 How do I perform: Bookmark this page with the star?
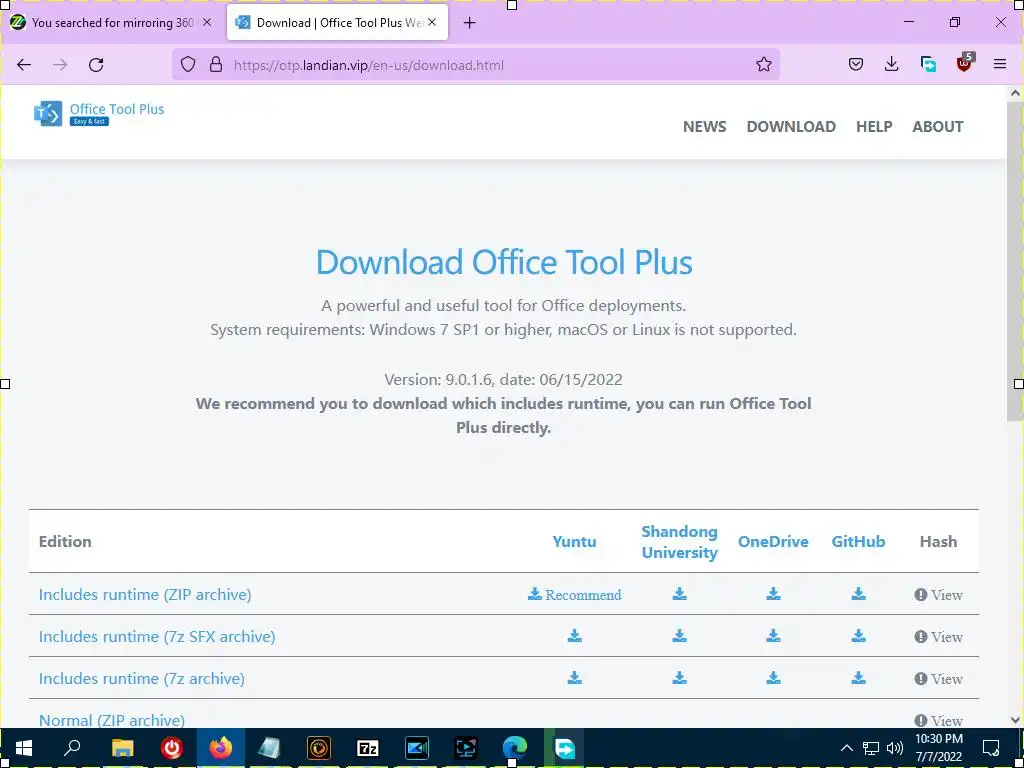pos(763,65)
